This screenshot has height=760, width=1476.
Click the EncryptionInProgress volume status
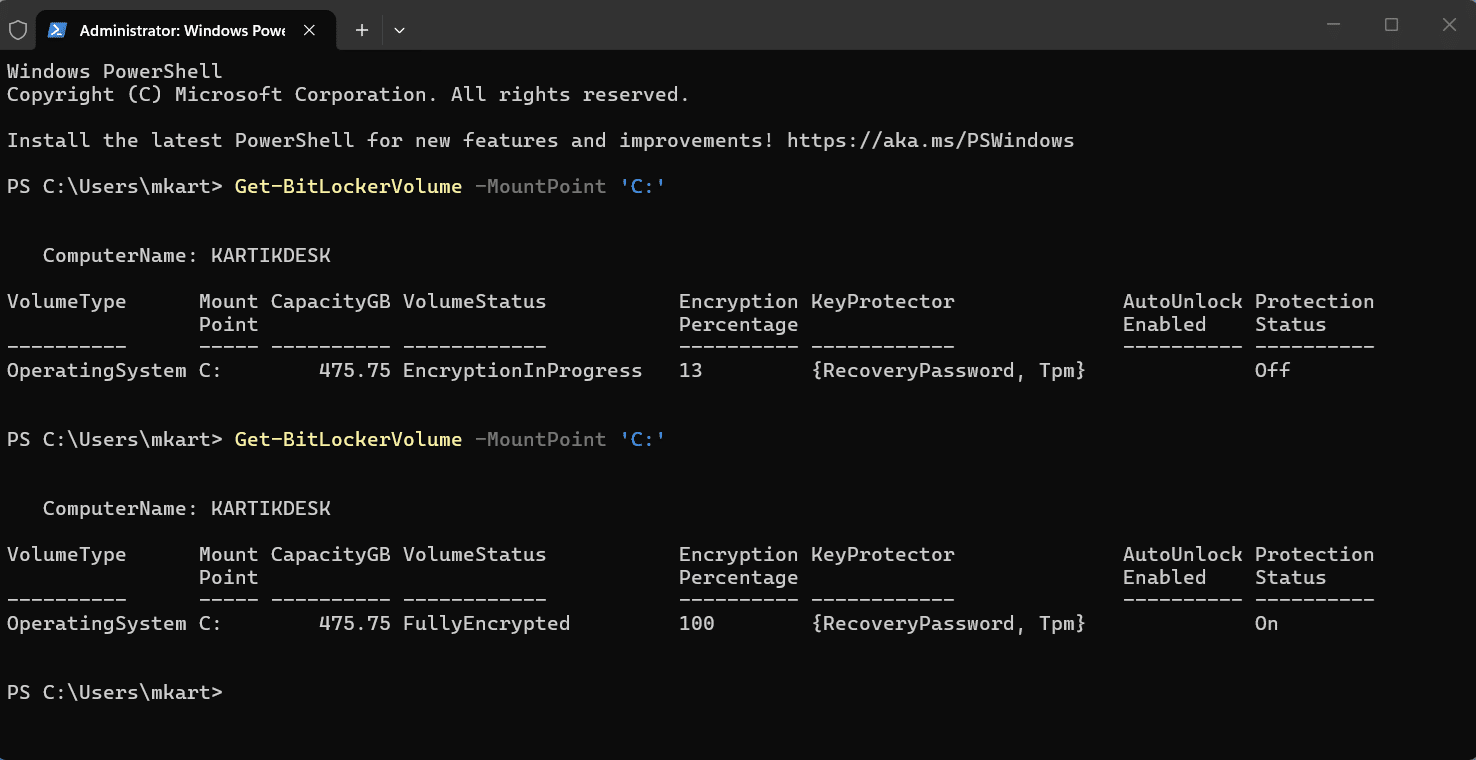coord(522,370)
